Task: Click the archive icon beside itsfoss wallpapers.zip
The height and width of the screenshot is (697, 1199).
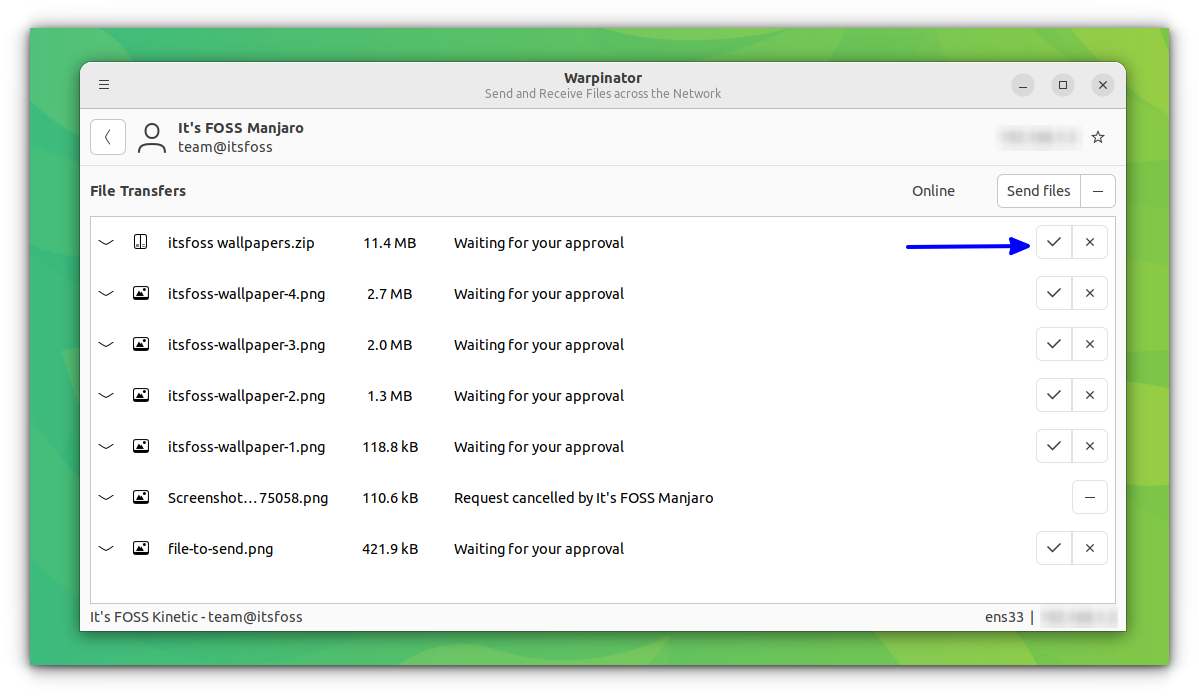Action: pos(140,241)
